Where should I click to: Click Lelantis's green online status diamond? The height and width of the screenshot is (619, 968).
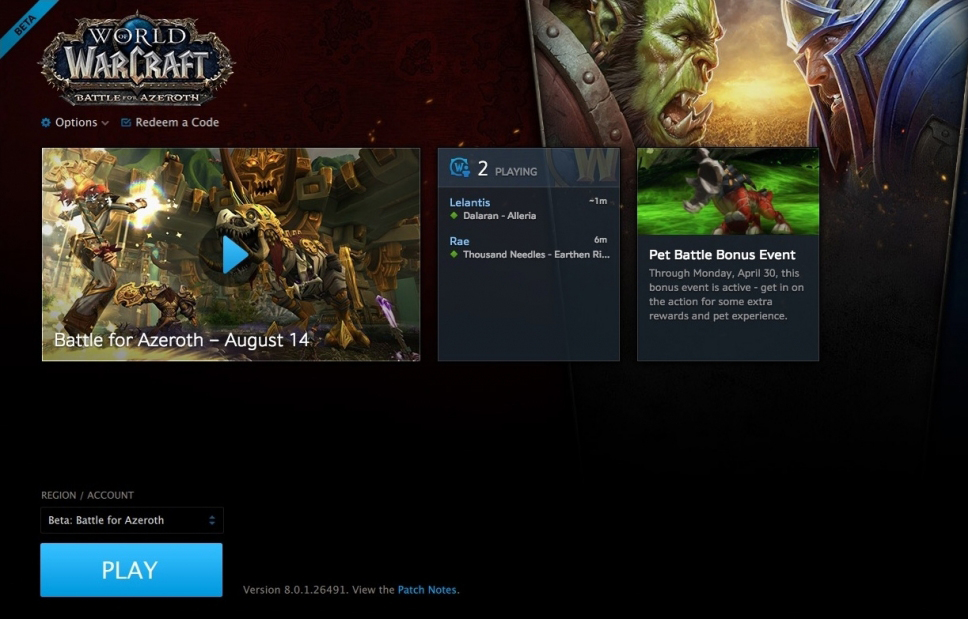[454, 215]
